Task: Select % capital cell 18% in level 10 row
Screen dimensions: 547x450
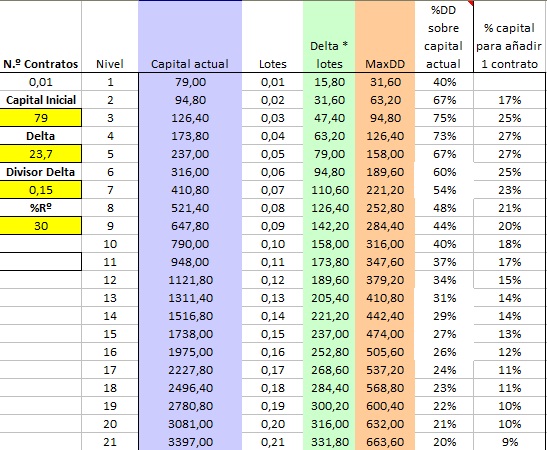Action: [509, 244]
